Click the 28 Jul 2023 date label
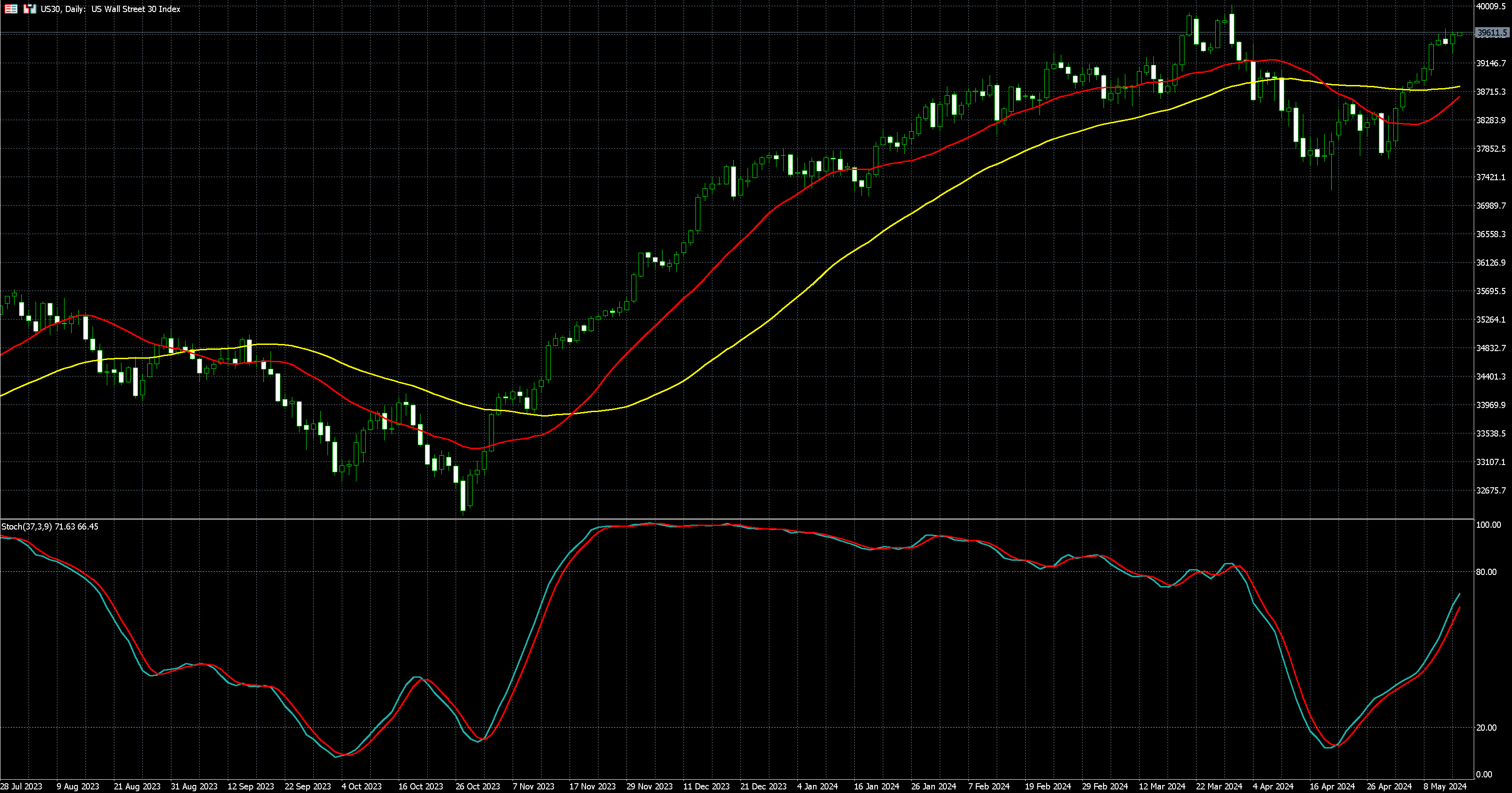 21,786
